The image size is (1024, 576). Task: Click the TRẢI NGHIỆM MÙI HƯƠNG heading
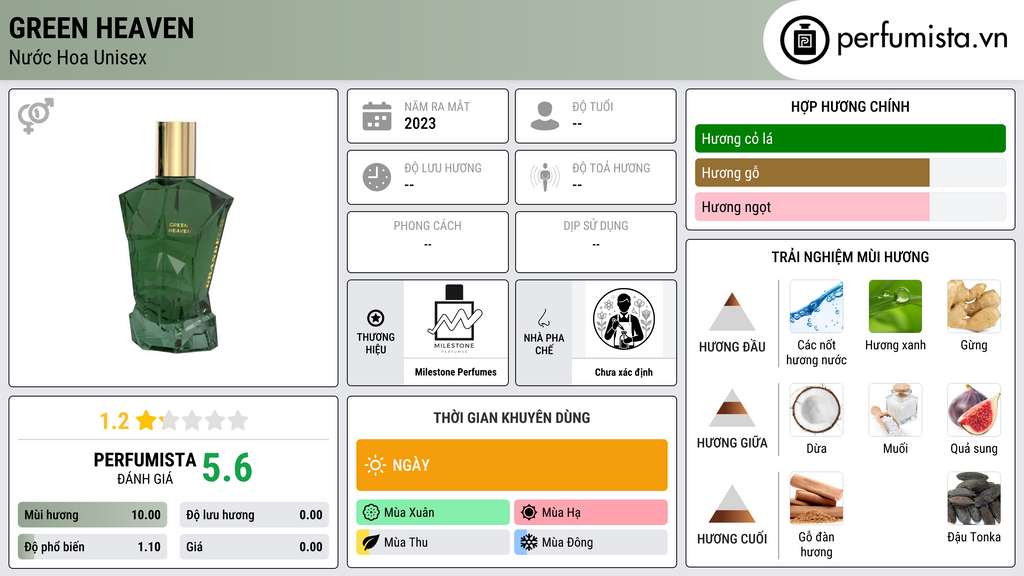click(x=850, y=257)
